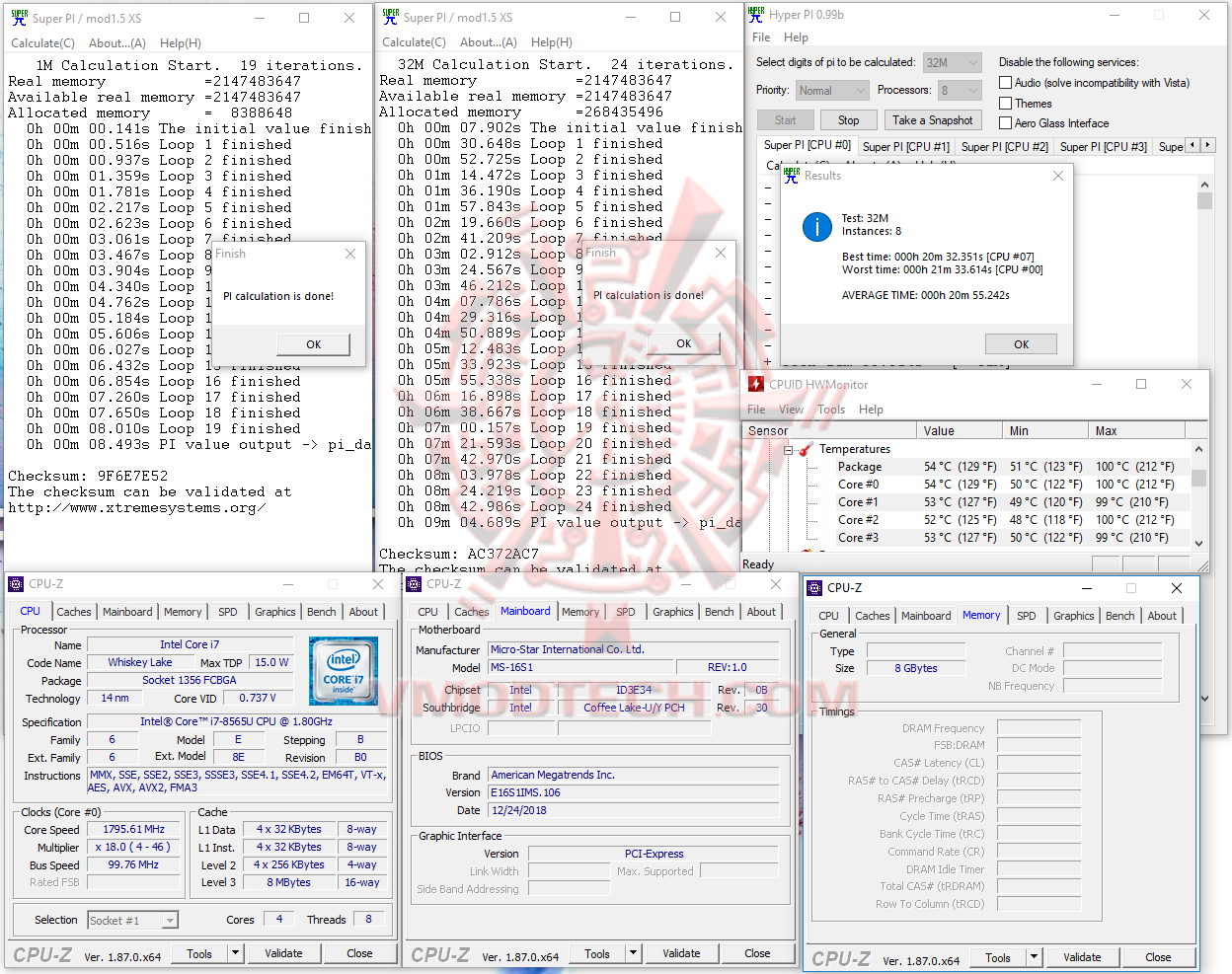Click the left Super PI 1M window icon
This screenshot has height=974, width=1232.
(x=19, y=18)
